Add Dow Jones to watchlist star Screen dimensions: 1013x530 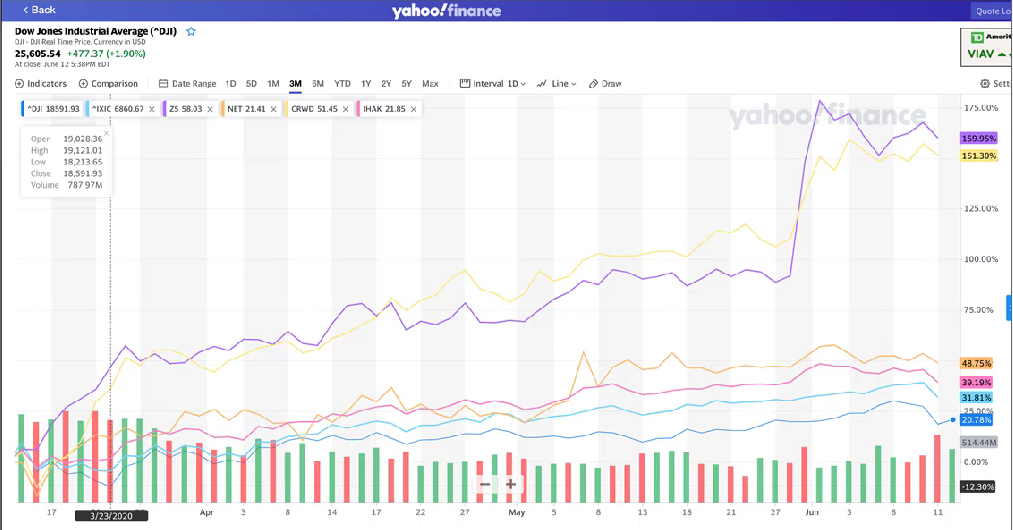[x=191, y=32]
